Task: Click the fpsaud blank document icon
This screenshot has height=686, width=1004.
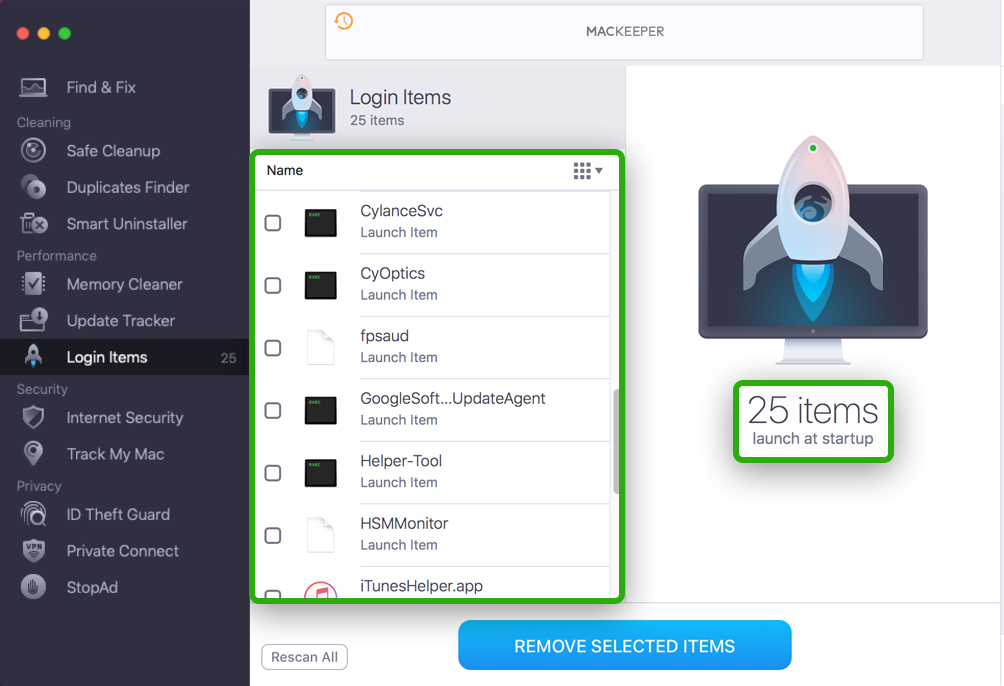Action: click(320, 348)
